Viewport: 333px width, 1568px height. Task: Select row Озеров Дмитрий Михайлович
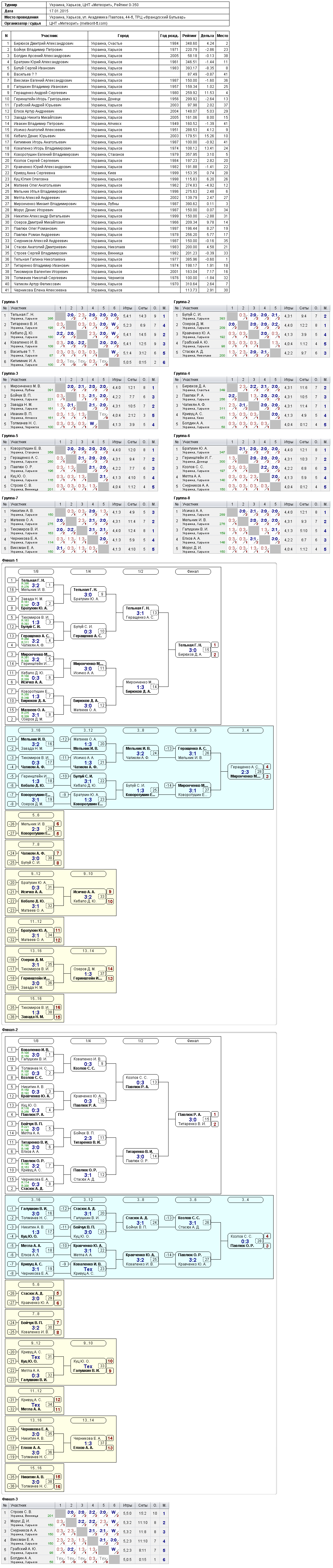[x=116, y=222]
